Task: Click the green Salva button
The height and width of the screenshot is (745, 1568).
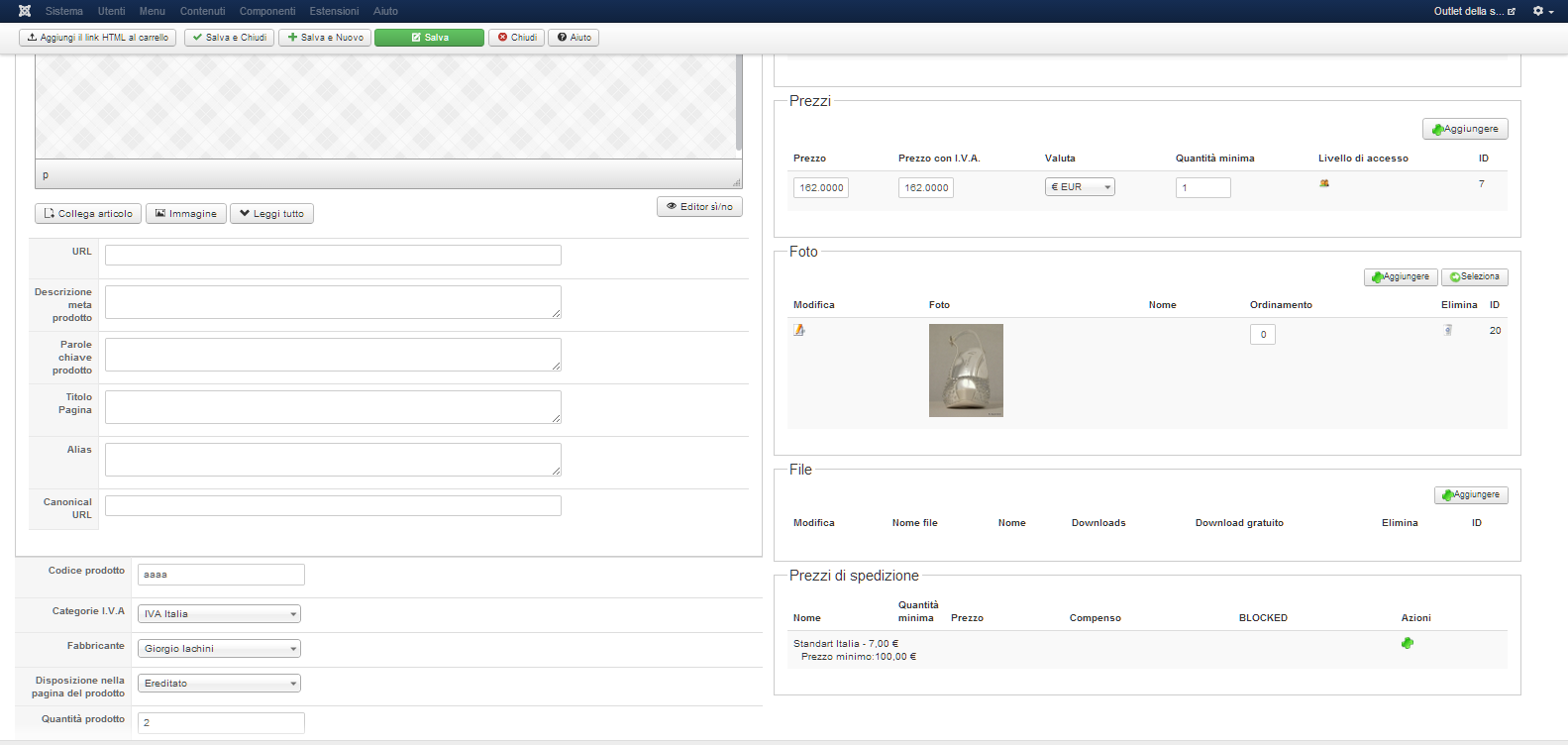Action: tap(429, 38)
